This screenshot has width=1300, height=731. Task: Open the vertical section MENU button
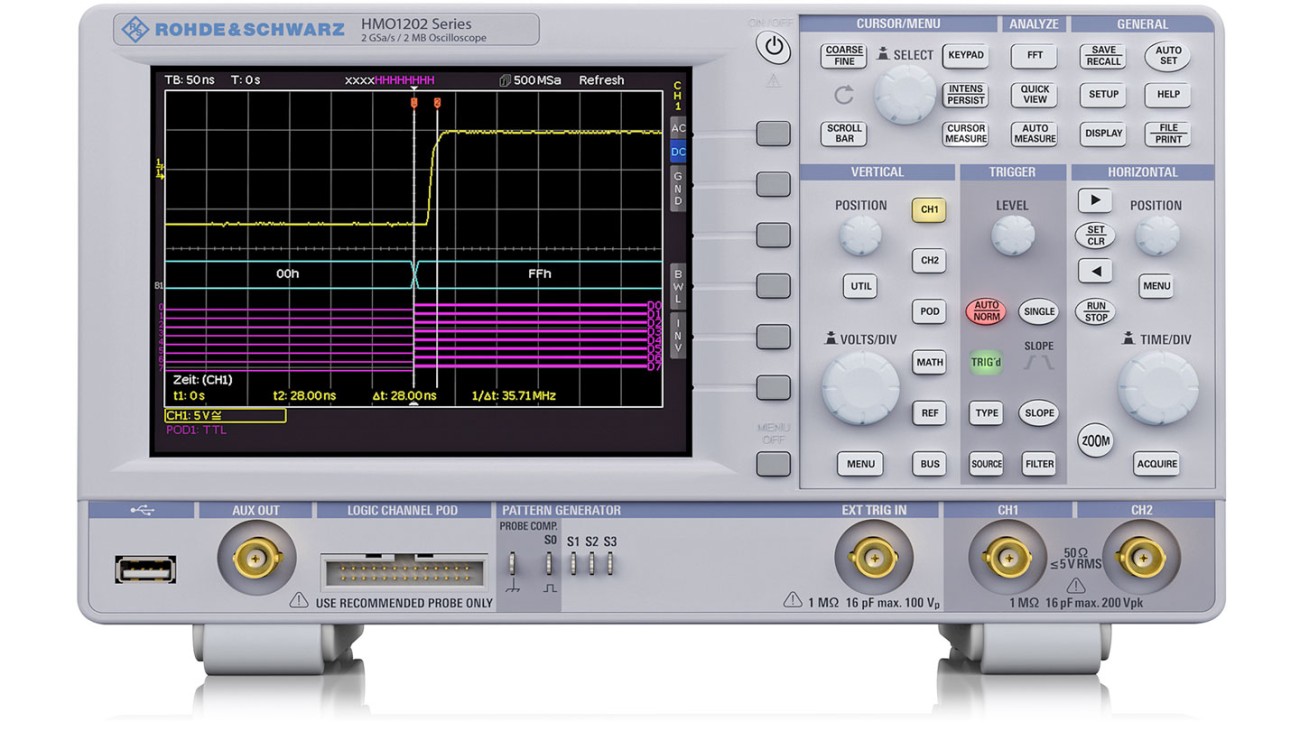[860, 464]
